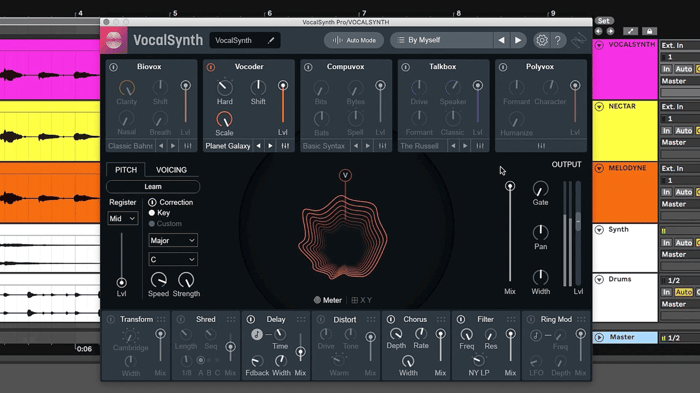
Task: Toggle pitch Correction power
Action: [152, 202]
